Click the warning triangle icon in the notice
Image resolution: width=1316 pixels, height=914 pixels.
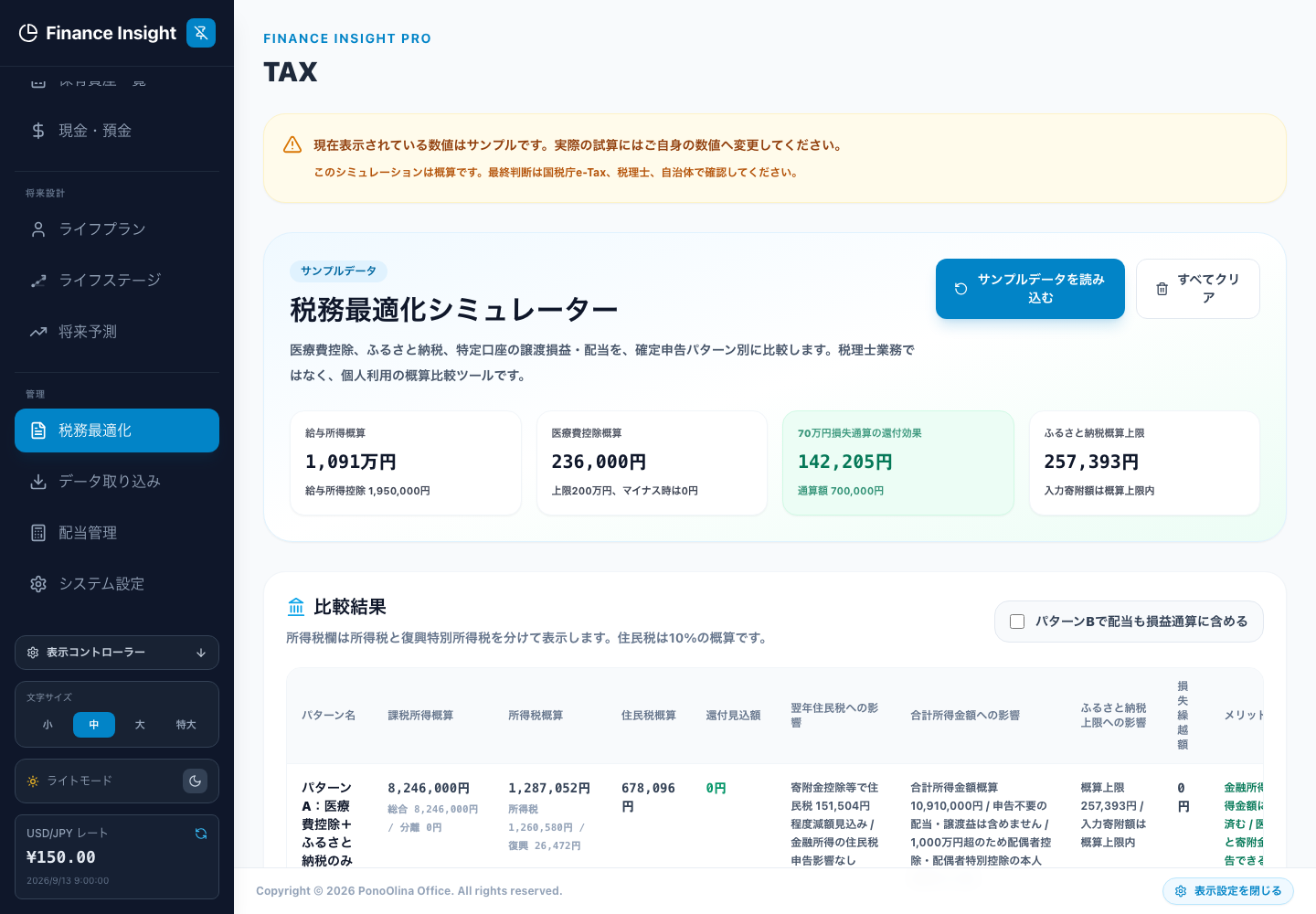[292, 144]
